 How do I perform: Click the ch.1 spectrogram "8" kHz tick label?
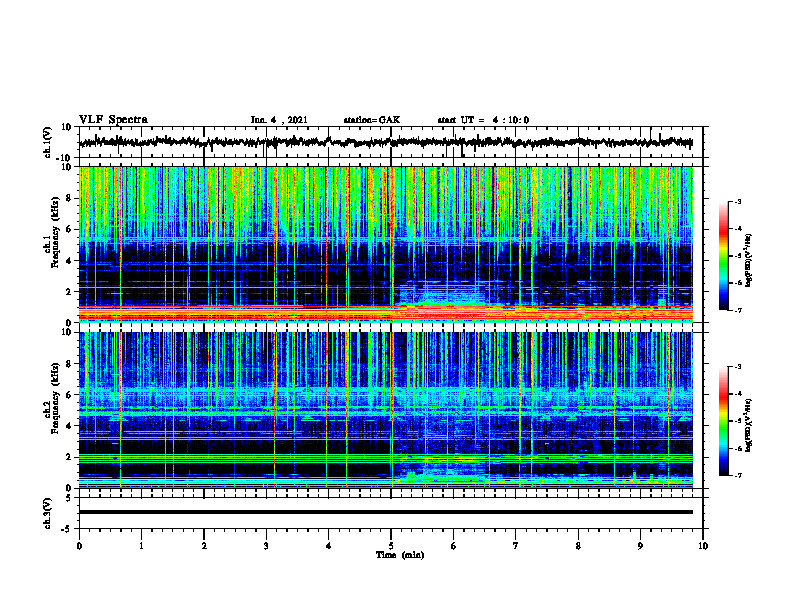click(x=69, y=198)
